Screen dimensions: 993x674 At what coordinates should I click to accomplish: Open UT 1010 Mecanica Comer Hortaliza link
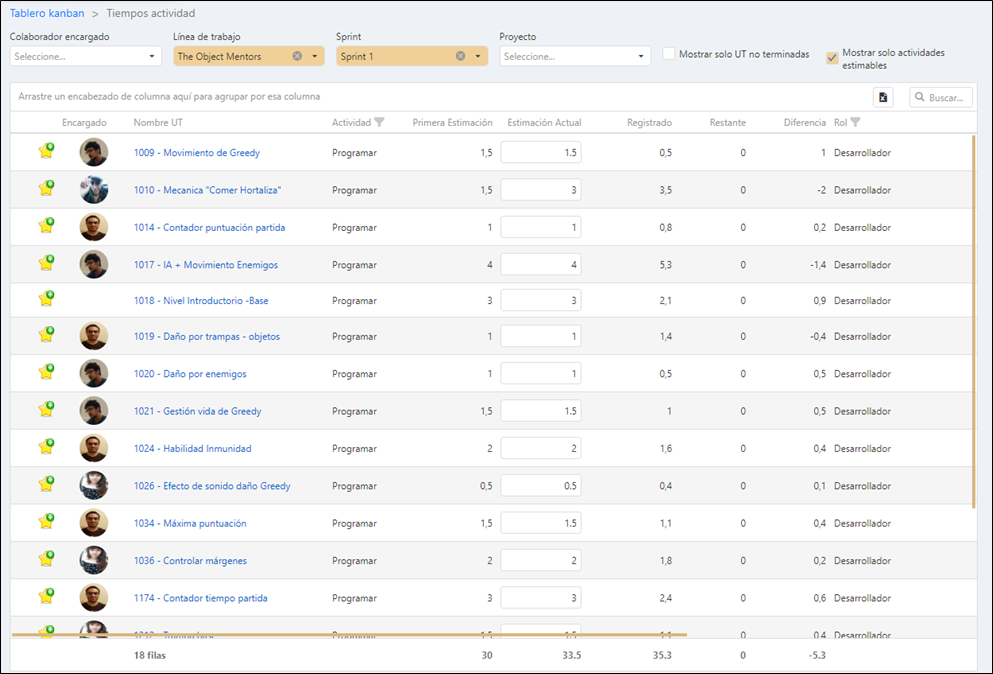(x=207, y=190)
